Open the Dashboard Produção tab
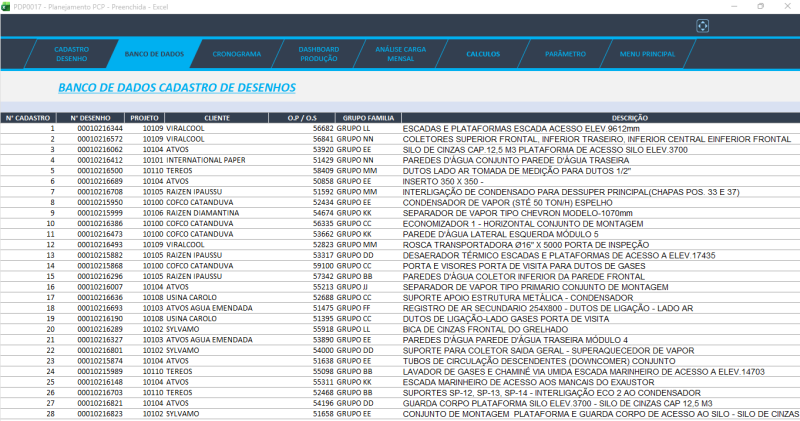 tap(318, 53)
